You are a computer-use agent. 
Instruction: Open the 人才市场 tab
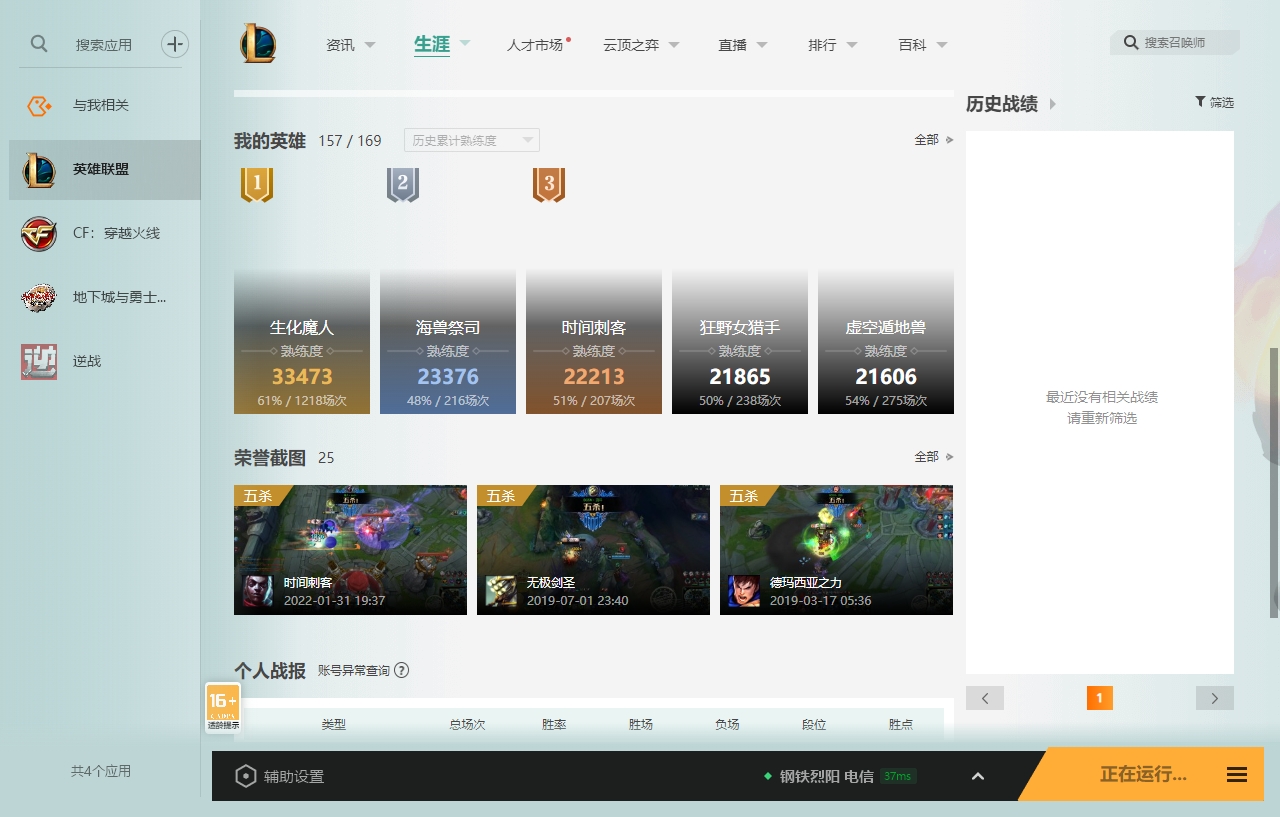[x=535, y=45]
